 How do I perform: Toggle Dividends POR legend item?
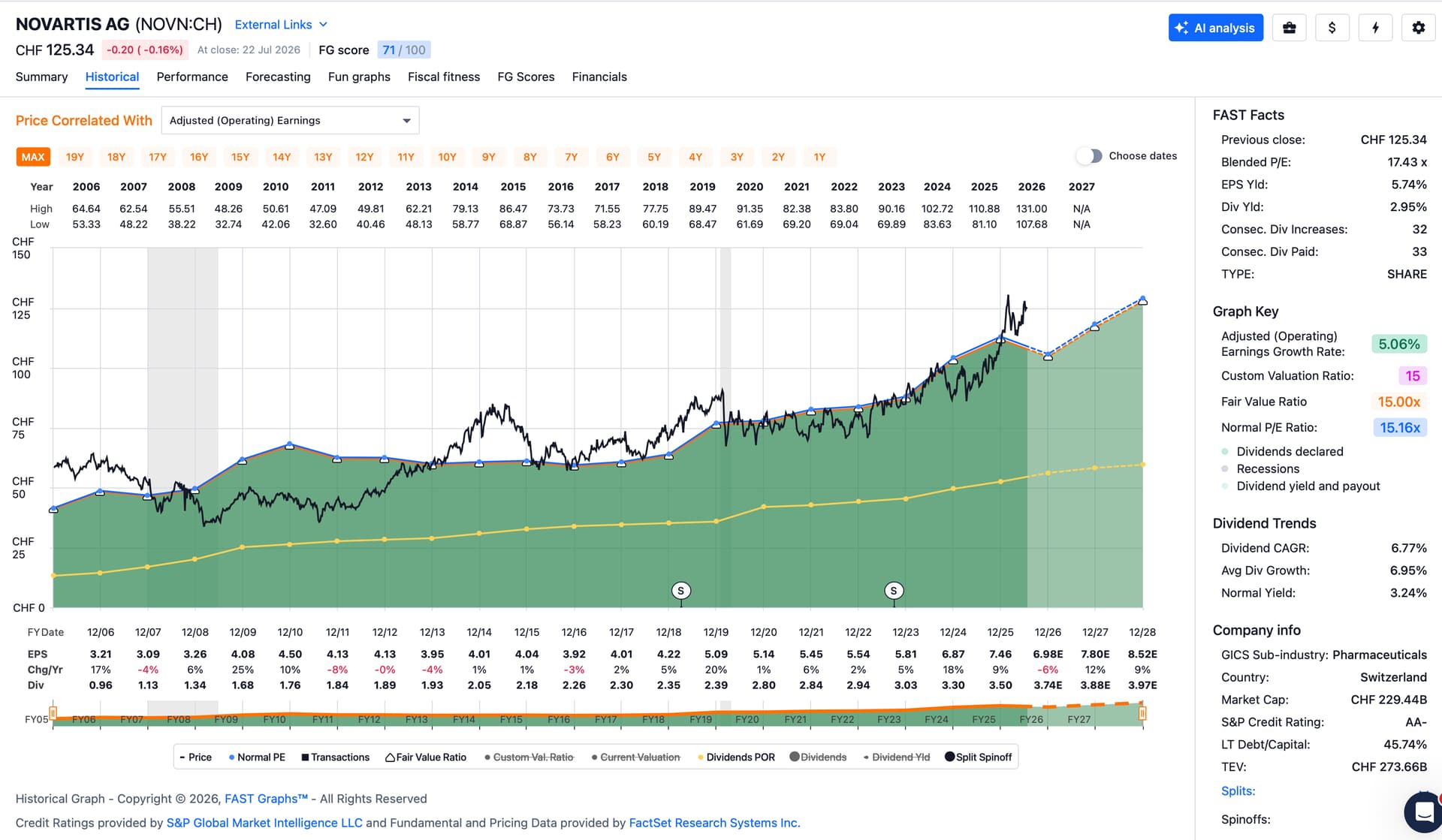click(x=736, y=757)
